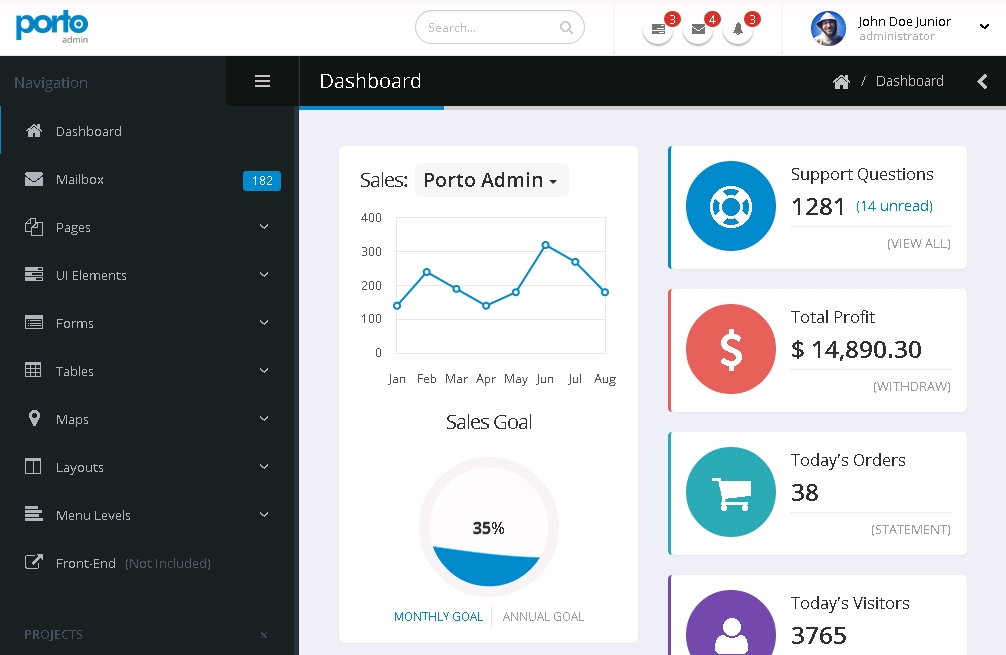Focus the Search input field
Viewport: 1006px width, 655px height.
click(488, 28)
